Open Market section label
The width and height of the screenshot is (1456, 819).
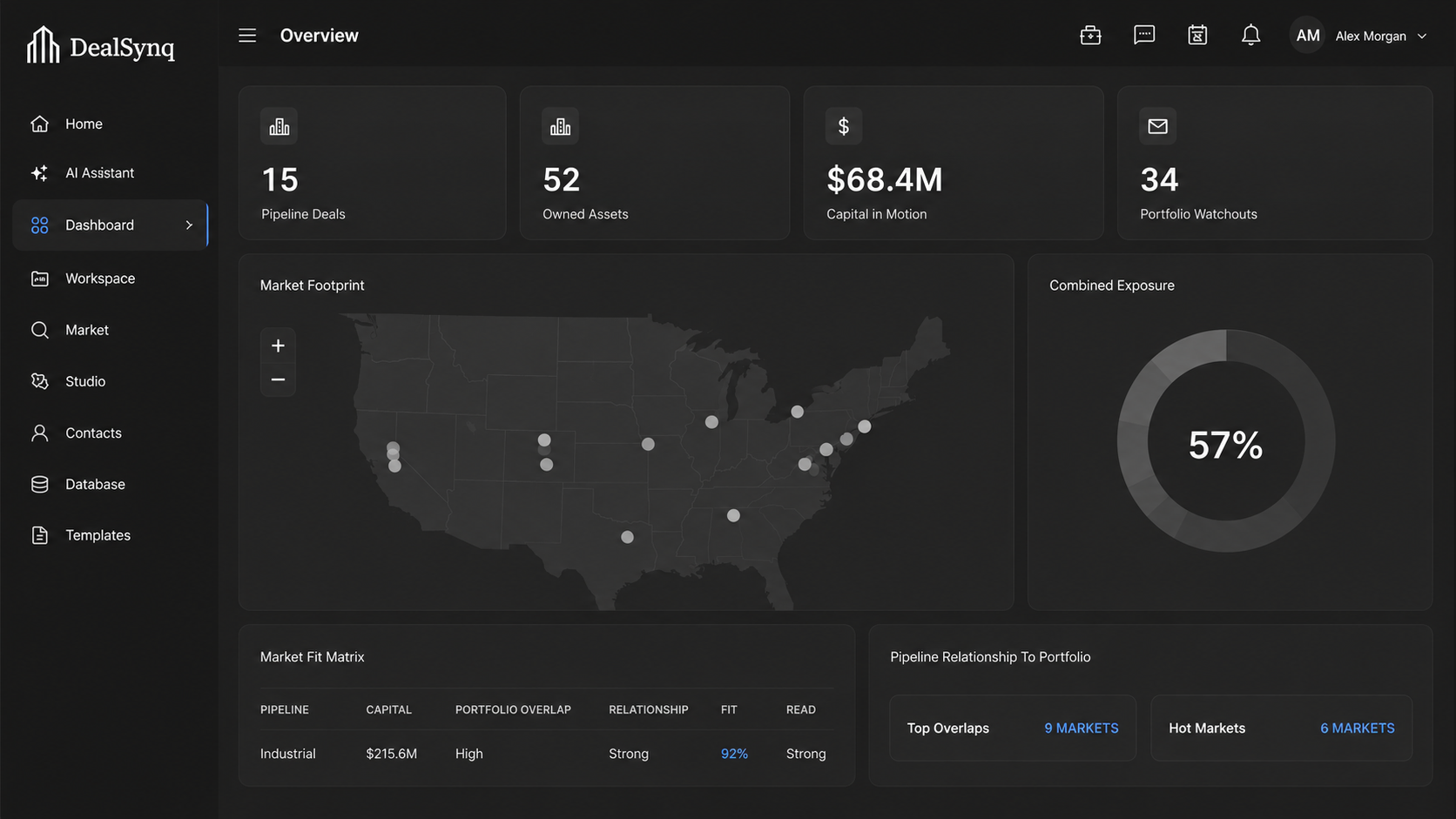click(87, 330)
